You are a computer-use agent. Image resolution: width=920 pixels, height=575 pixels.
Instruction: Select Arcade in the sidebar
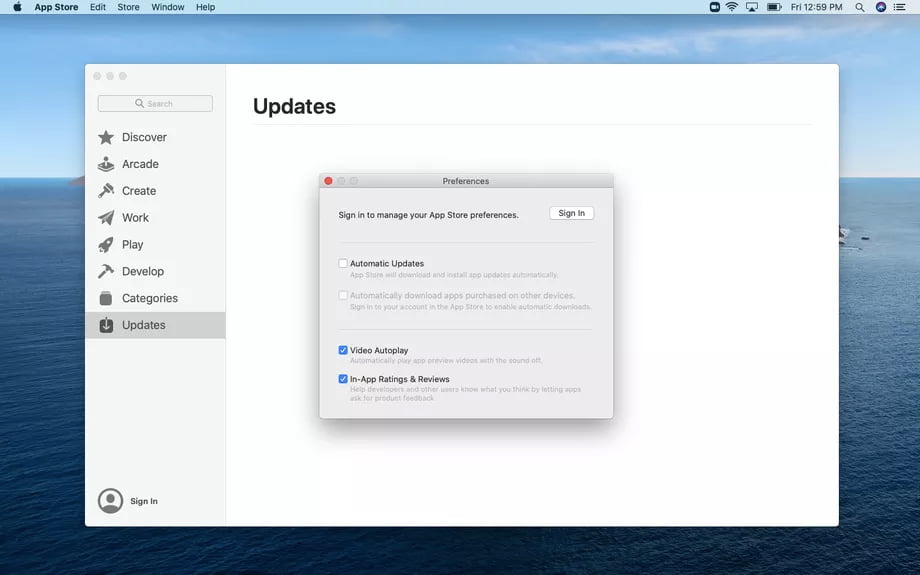(140, 164)
